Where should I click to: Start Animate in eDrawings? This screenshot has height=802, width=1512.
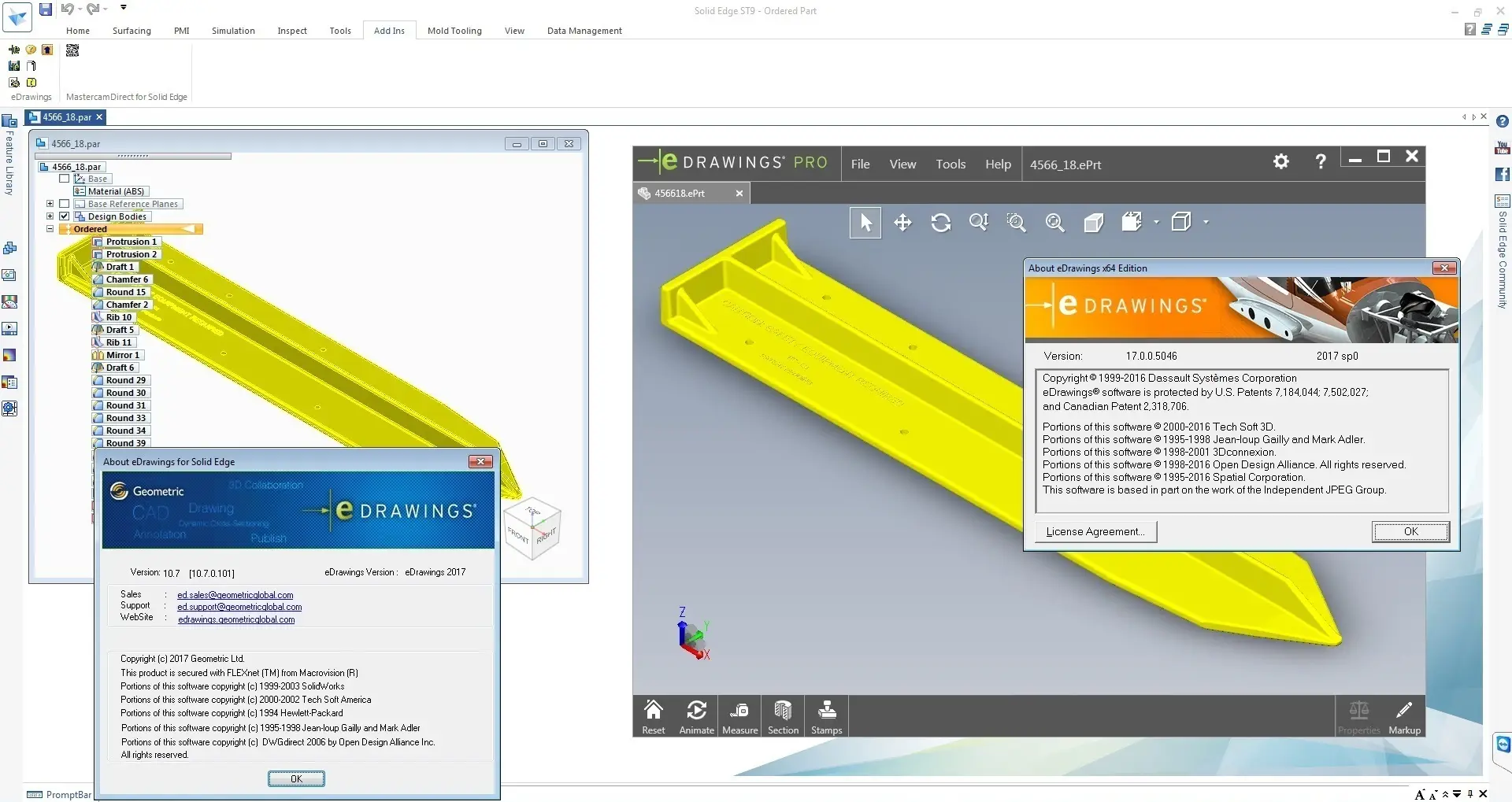click(x=697, y=716)
